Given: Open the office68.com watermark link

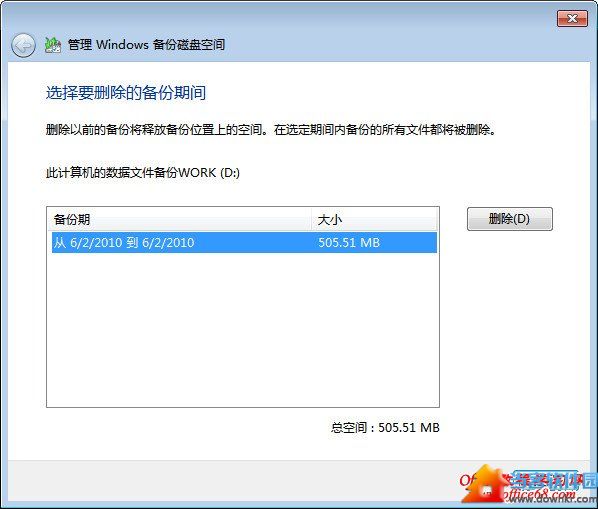Looking at the screenshot, I should pos(540,494).
